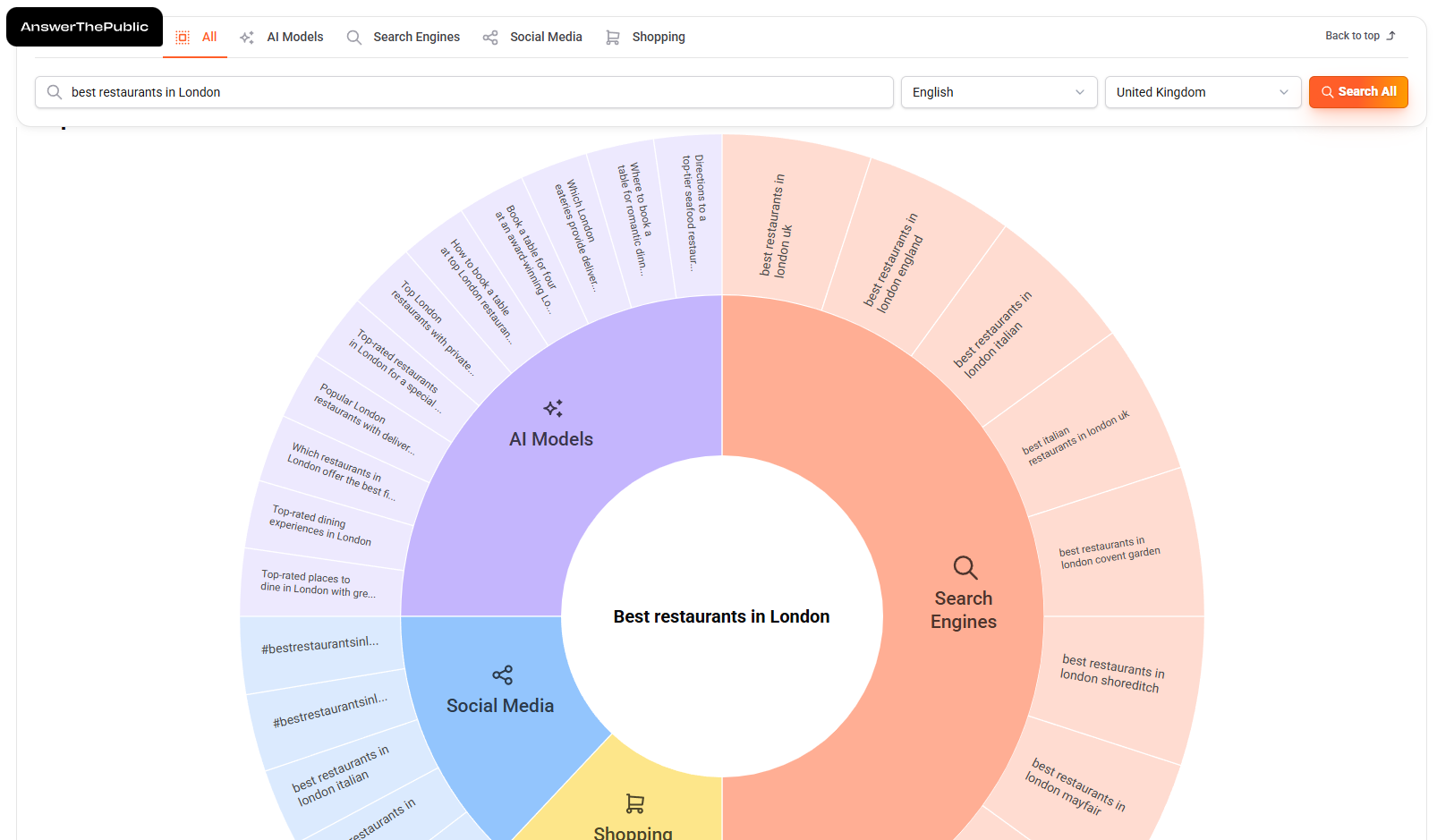Open the Social Media tab
1437x840 pixels.
pos(532,38)
